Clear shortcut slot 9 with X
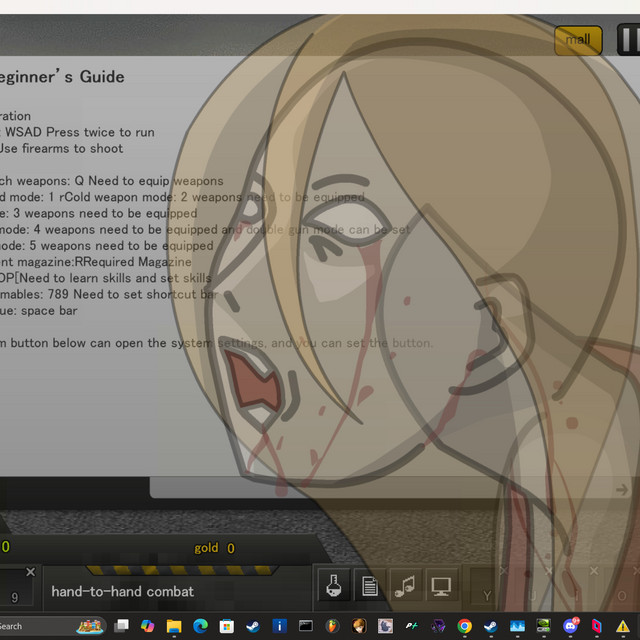Viewport: 640px width, 640px height. pyautogui.click(x=30, y=572)
